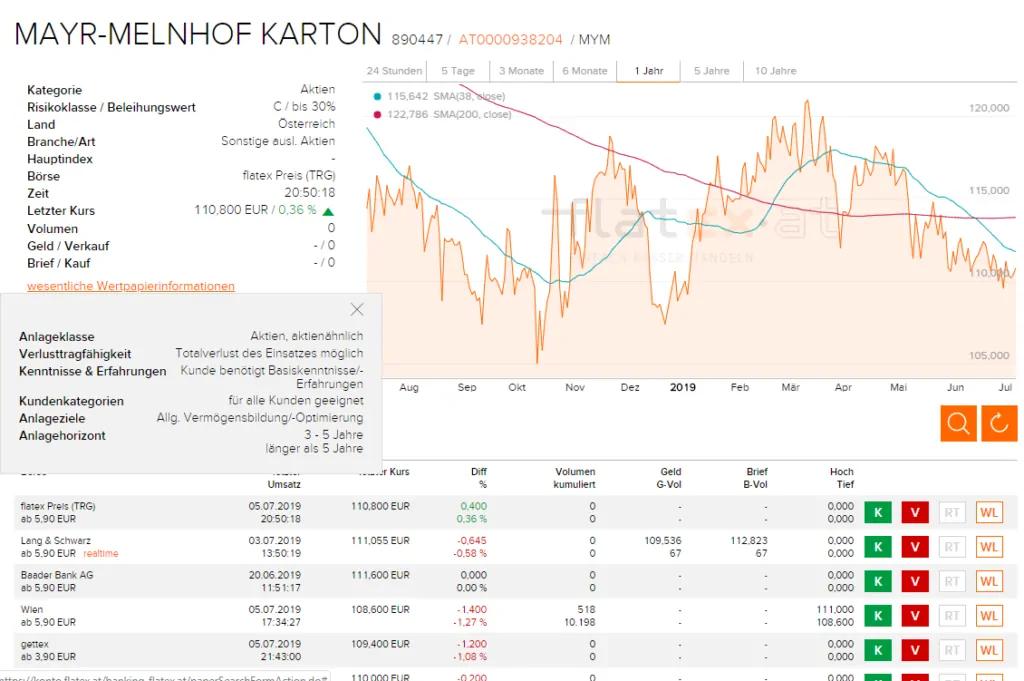Switch chart to 24 Stunden tab

(x=394, y=71)
